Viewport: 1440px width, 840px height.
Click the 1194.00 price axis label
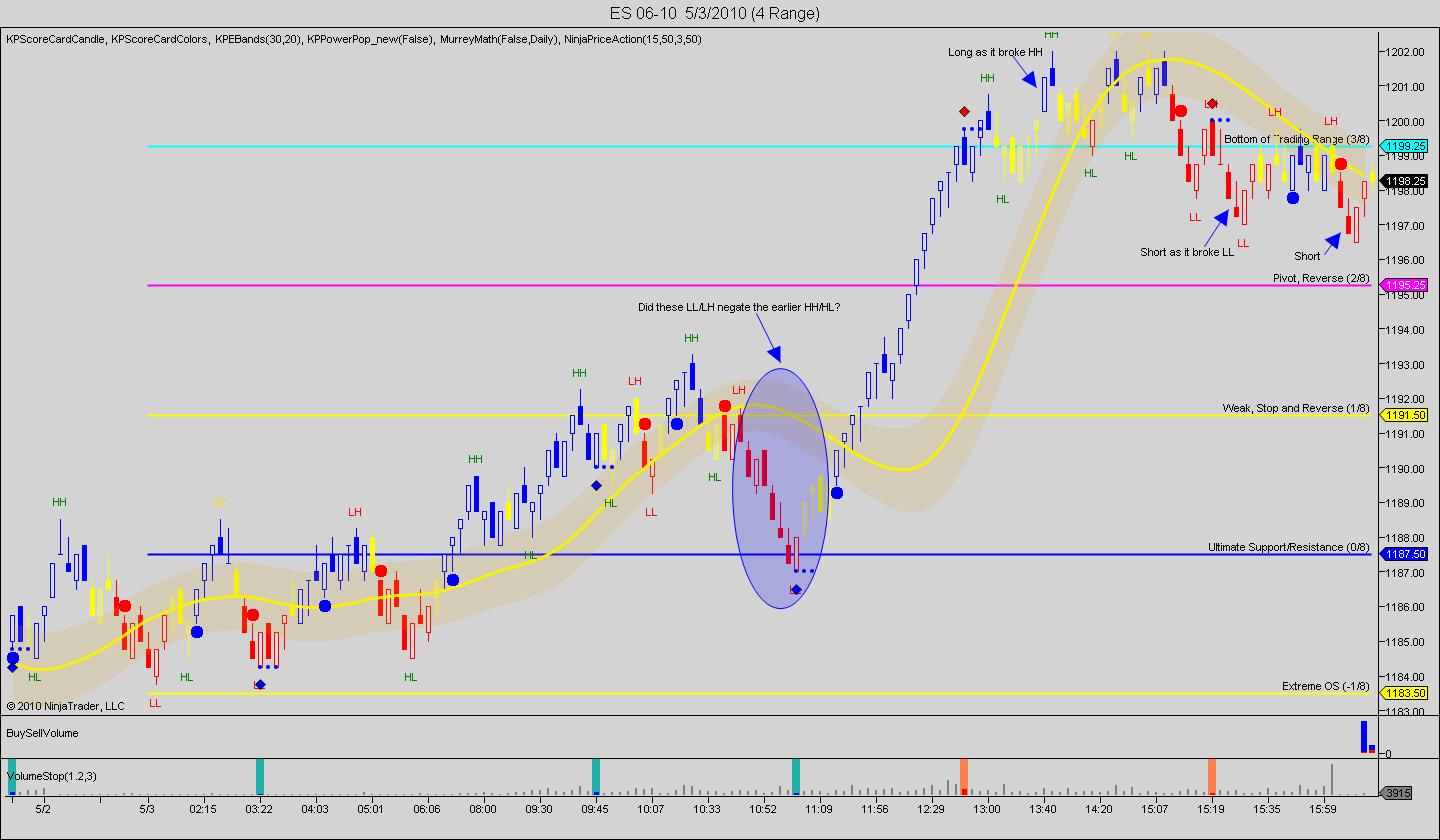click(x=1405, y=330)
